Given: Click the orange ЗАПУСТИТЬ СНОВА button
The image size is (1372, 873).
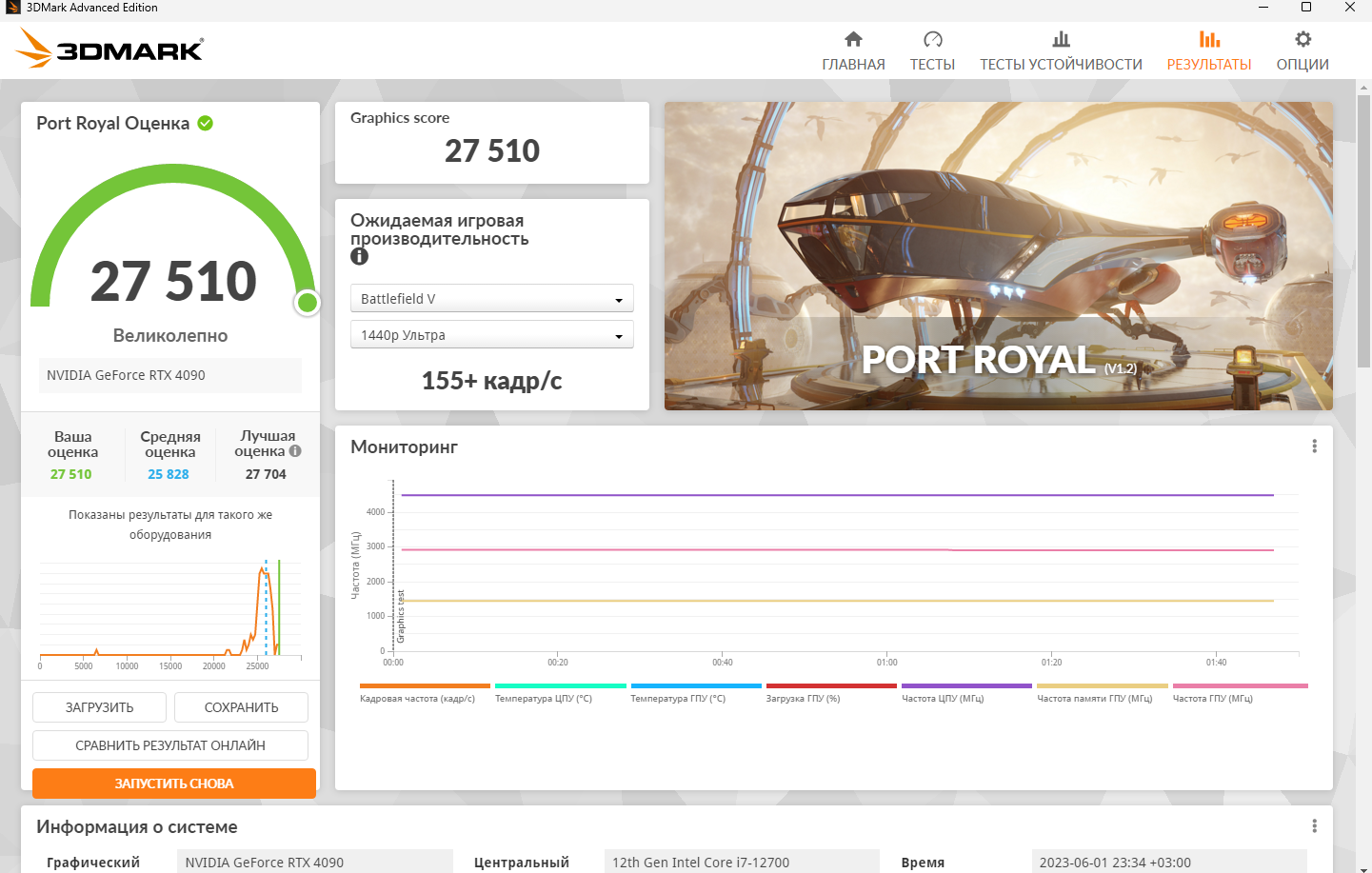Looking at the screenshot, I should tap(174, 784).
